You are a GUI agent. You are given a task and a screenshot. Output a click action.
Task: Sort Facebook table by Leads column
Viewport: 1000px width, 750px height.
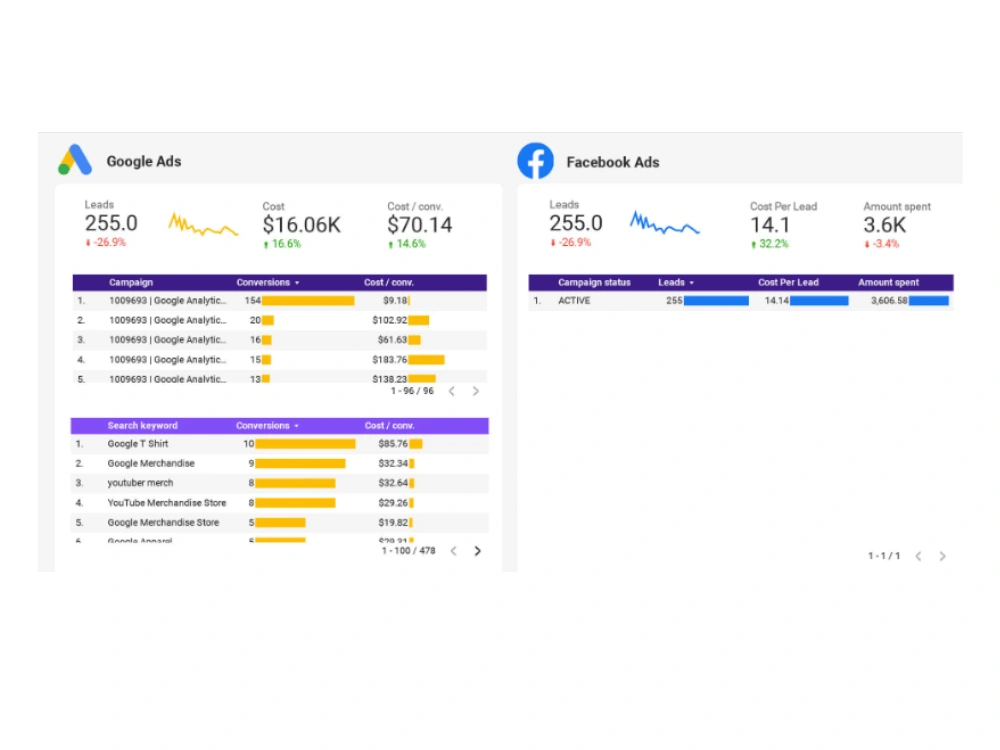676,283
